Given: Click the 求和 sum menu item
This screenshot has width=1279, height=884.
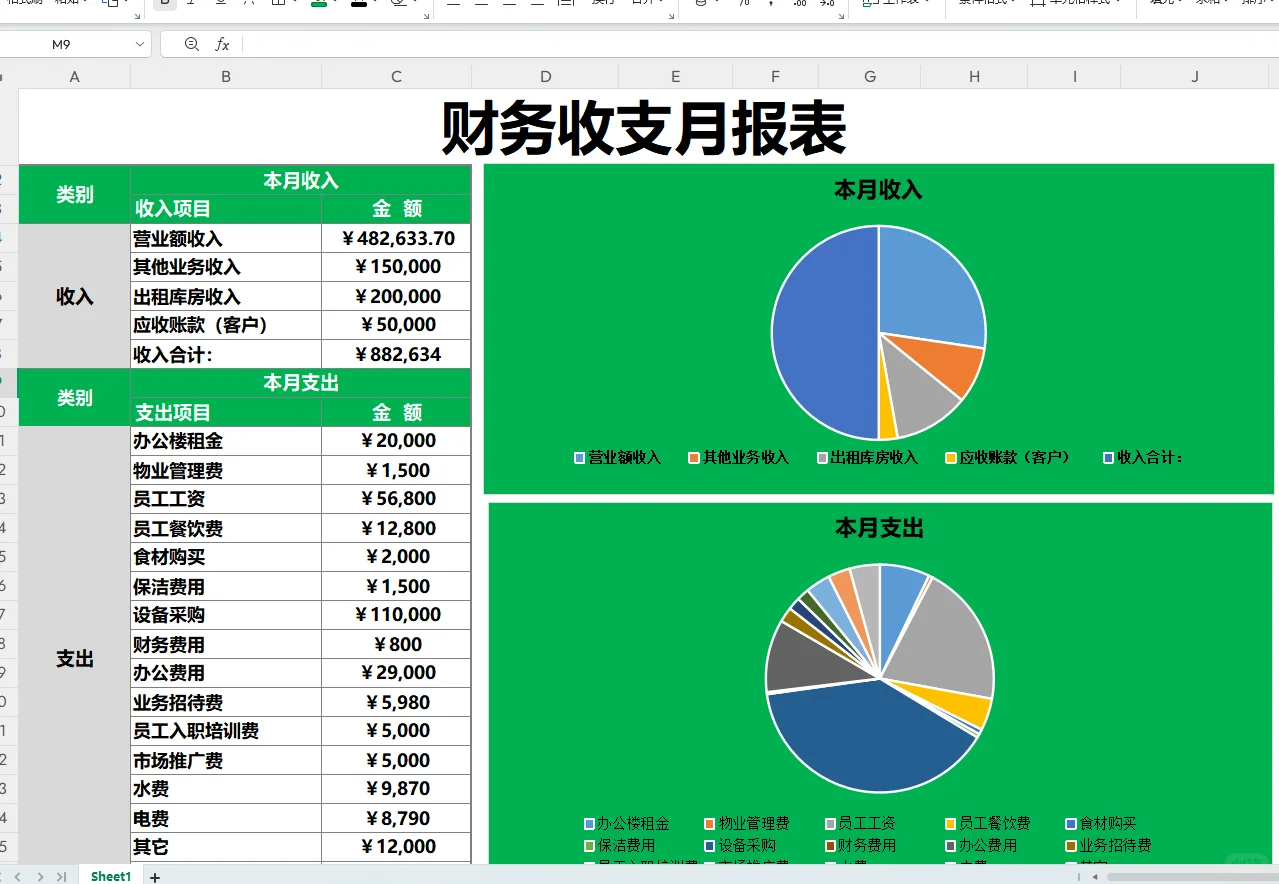Looking at the screenshot, I should 1212,4.
